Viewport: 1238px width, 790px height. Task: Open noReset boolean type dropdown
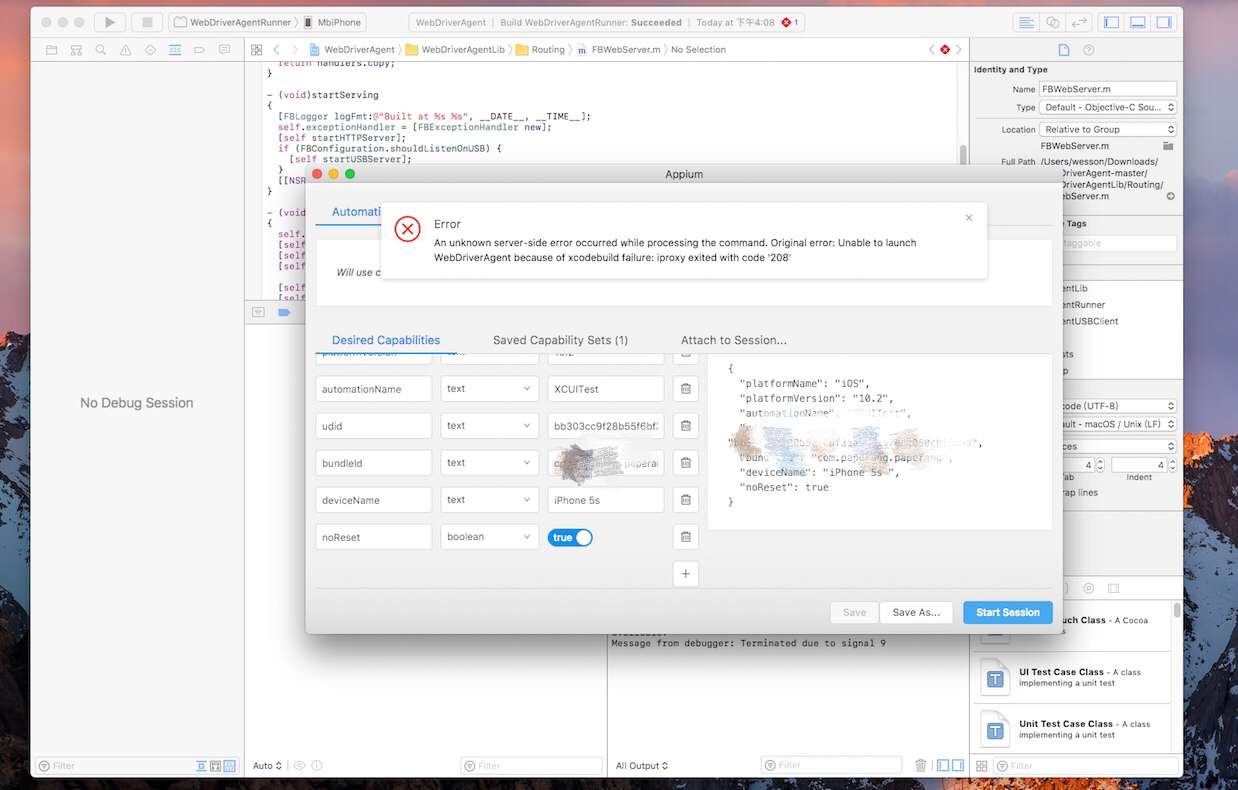click(490, 537)
